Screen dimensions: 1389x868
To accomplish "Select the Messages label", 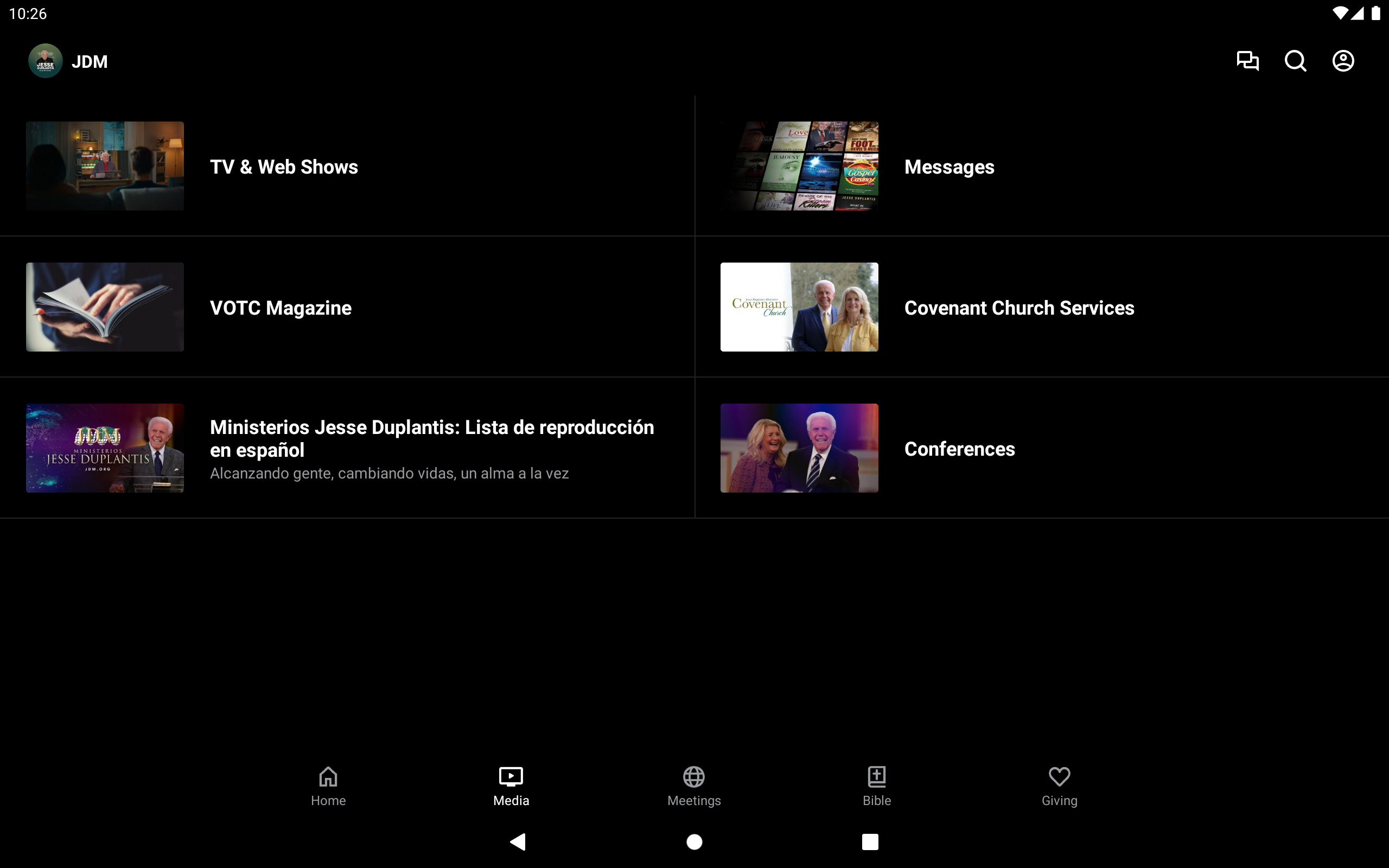I will click(950, 167).
